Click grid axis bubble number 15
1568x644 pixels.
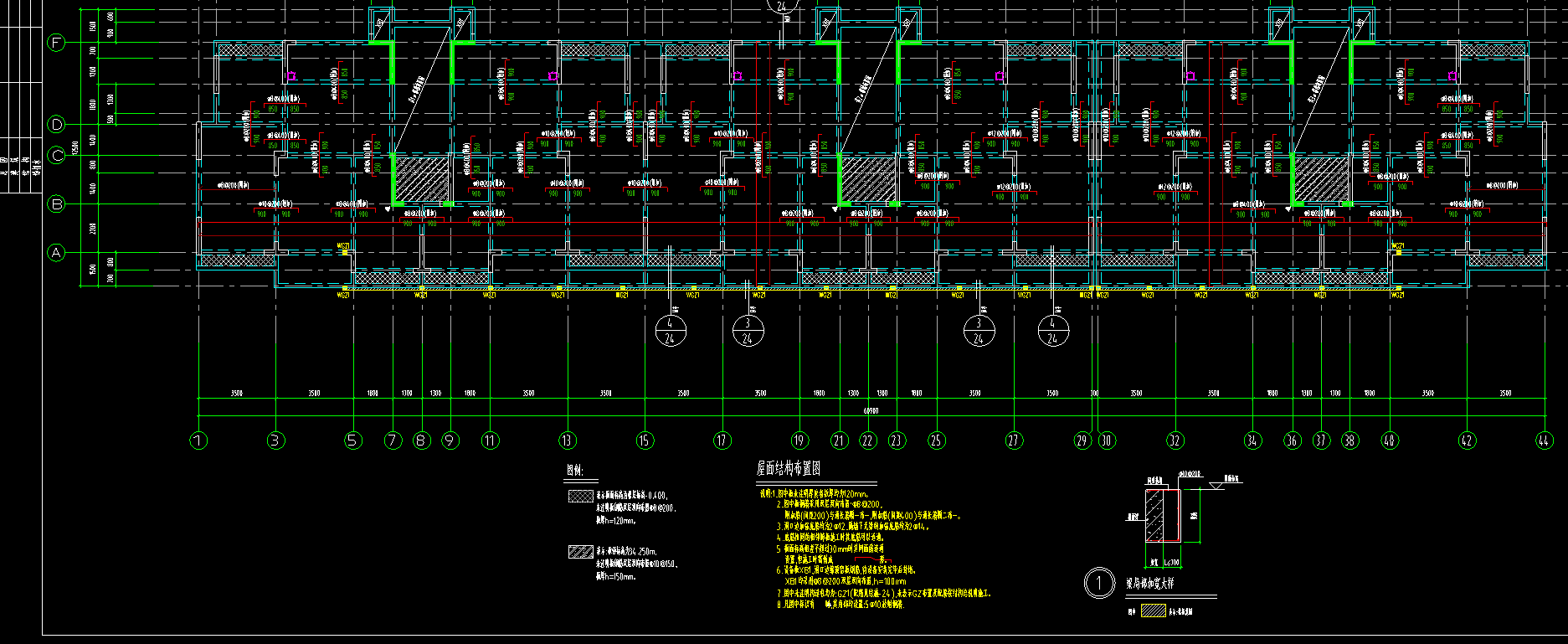pos(645,440)
